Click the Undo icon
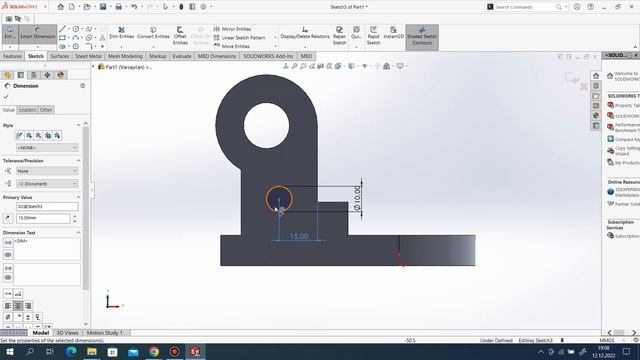Image resolution: width=640 pixels, height=360 pixels. click(x=134, y=7)
